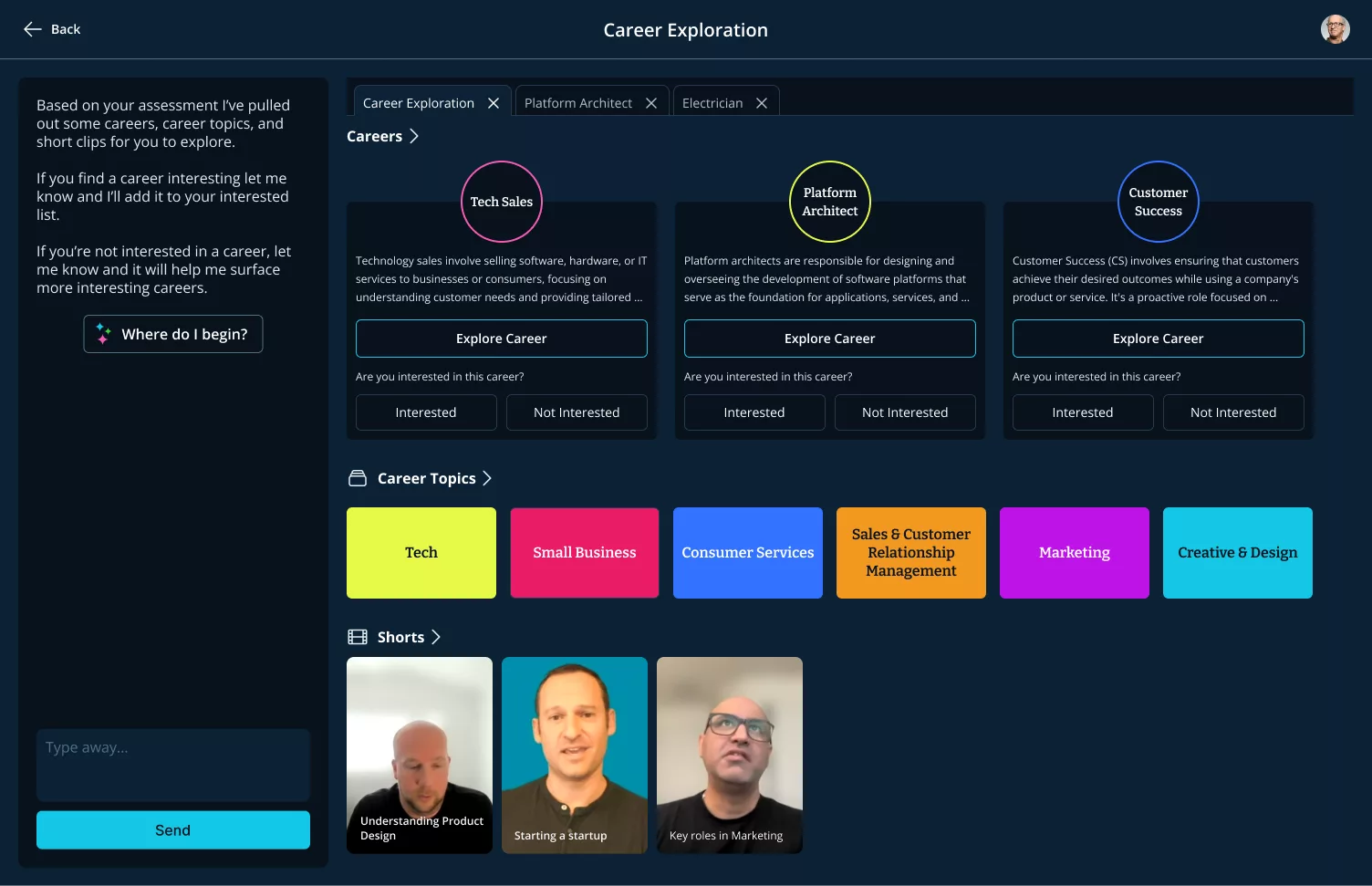Click the Where do I begin? button

(173, 334)
